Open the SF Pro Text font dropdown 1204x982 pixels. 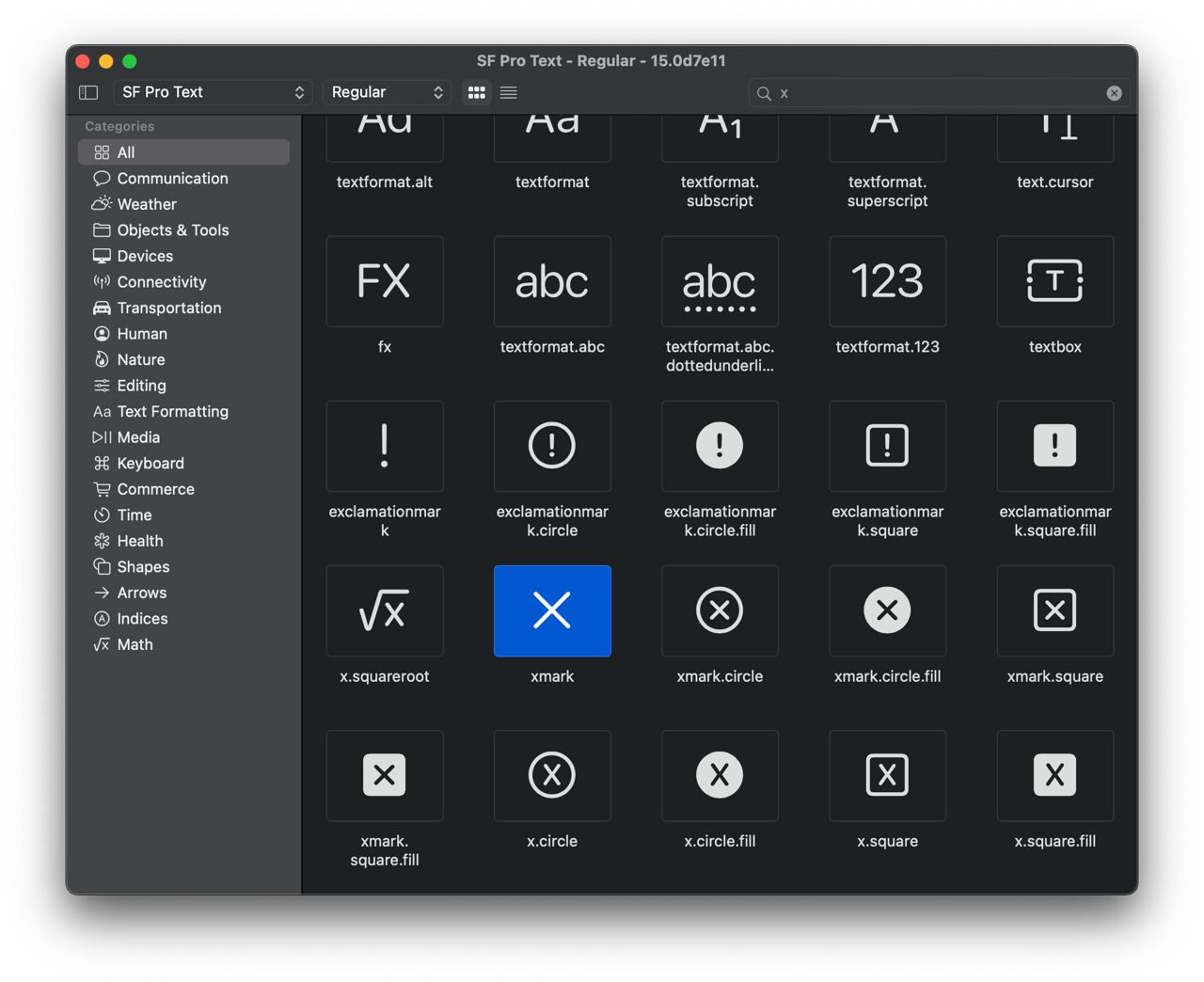point(214,92)
